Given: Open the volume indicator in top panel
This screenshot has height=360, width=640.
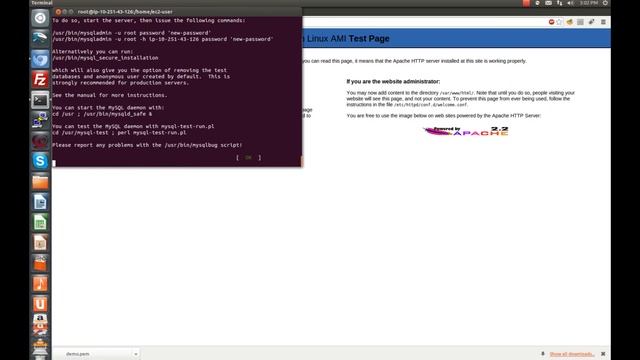Looking at the screenshot, I should click(571, 3).
